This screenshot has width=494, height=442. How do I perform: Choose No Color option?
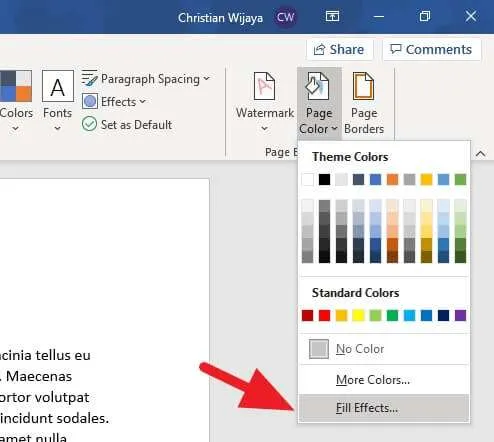click(384, 349)
